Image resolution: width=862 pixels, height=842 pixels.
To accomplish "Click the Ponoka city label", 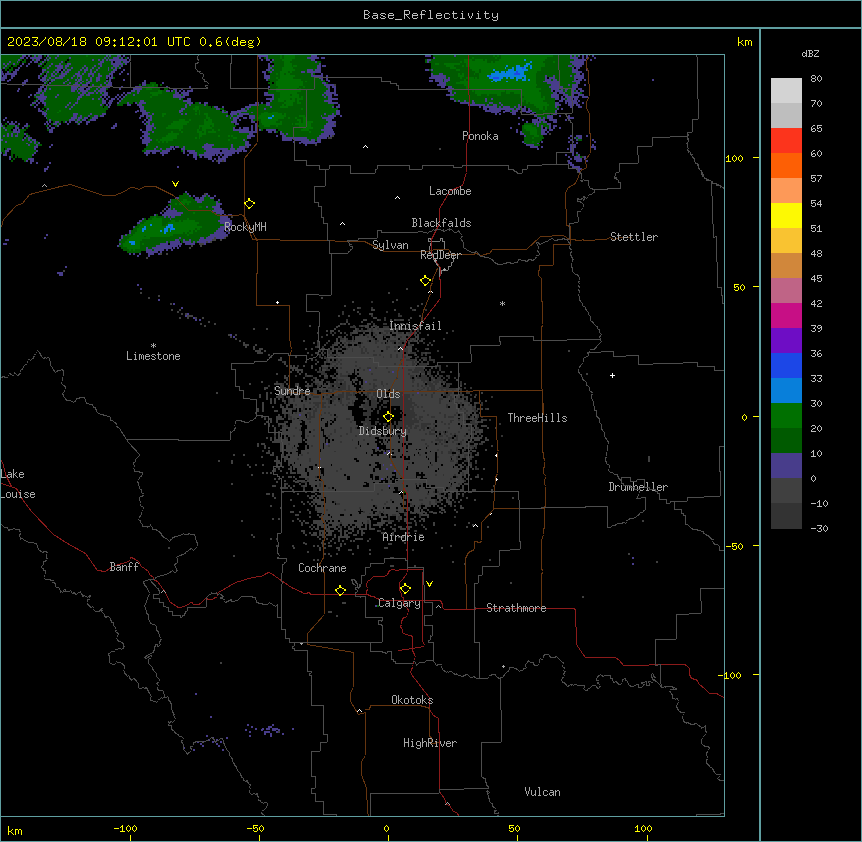I will click(x=480, y=136).
